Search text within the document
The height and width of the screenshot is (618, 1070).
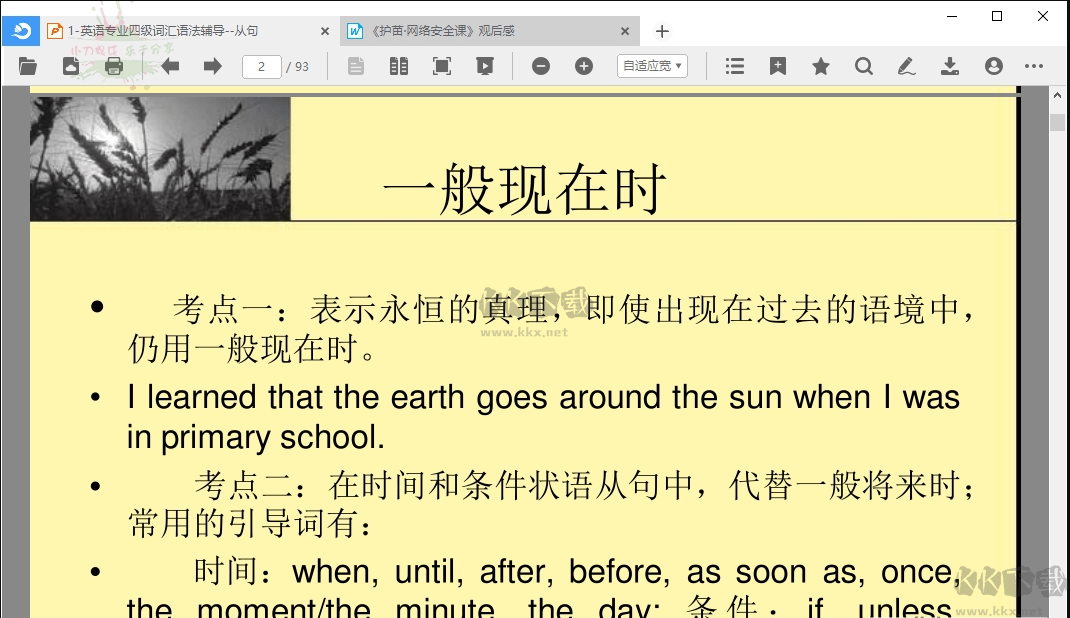(x=862, y=65)
